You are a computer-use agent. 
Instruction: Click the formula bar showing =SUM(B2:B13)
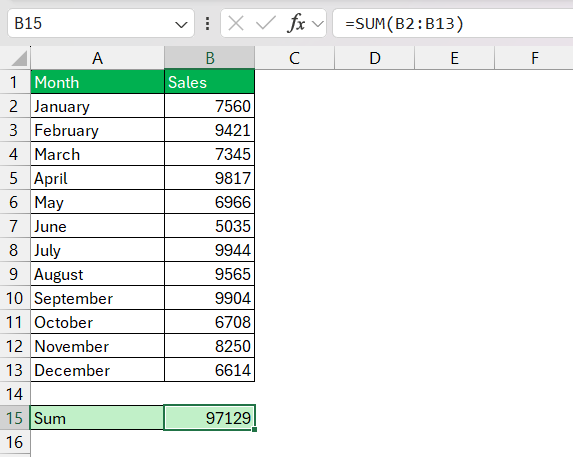click(x=453, y=24)
